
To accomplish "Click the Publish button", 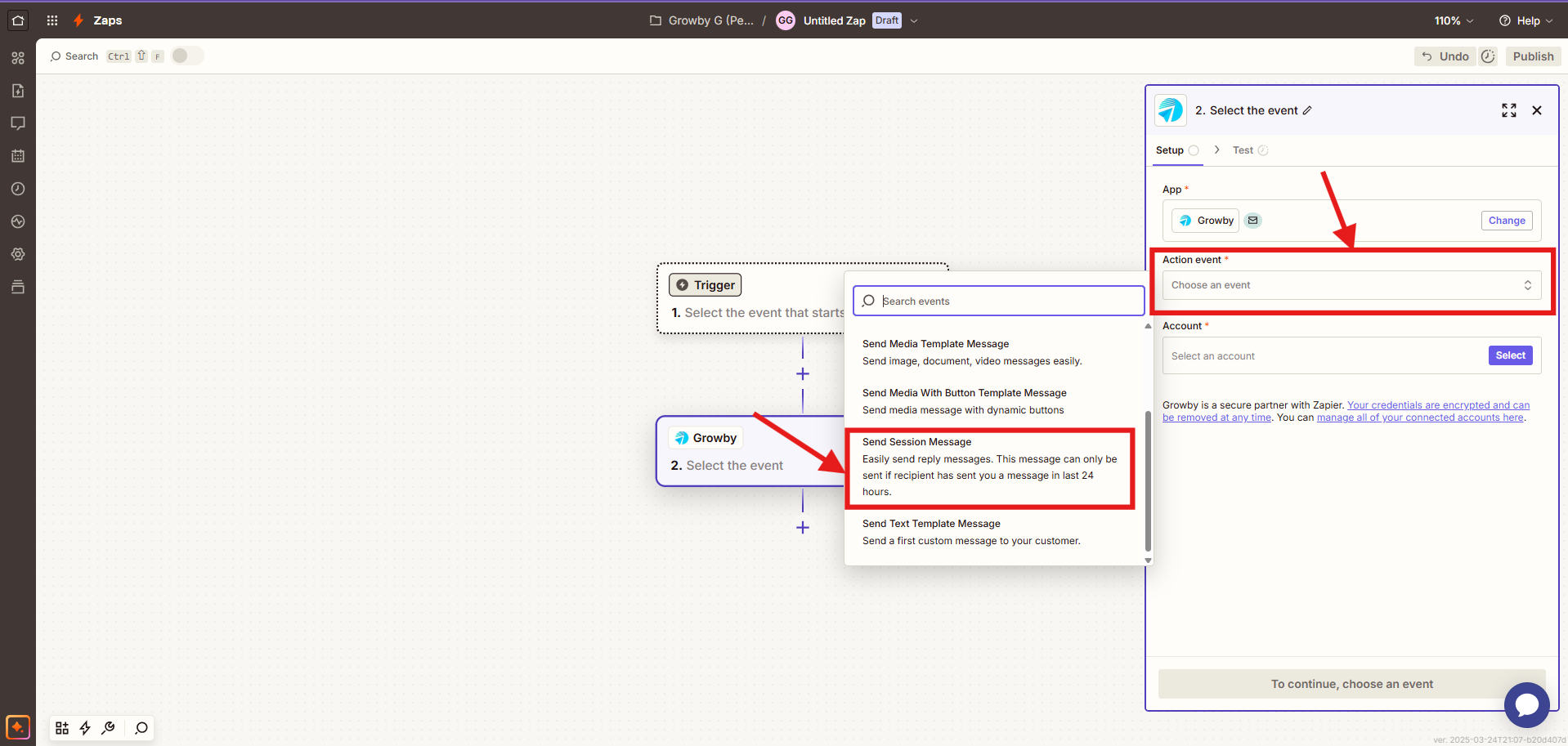I will tap(1533, 56).
